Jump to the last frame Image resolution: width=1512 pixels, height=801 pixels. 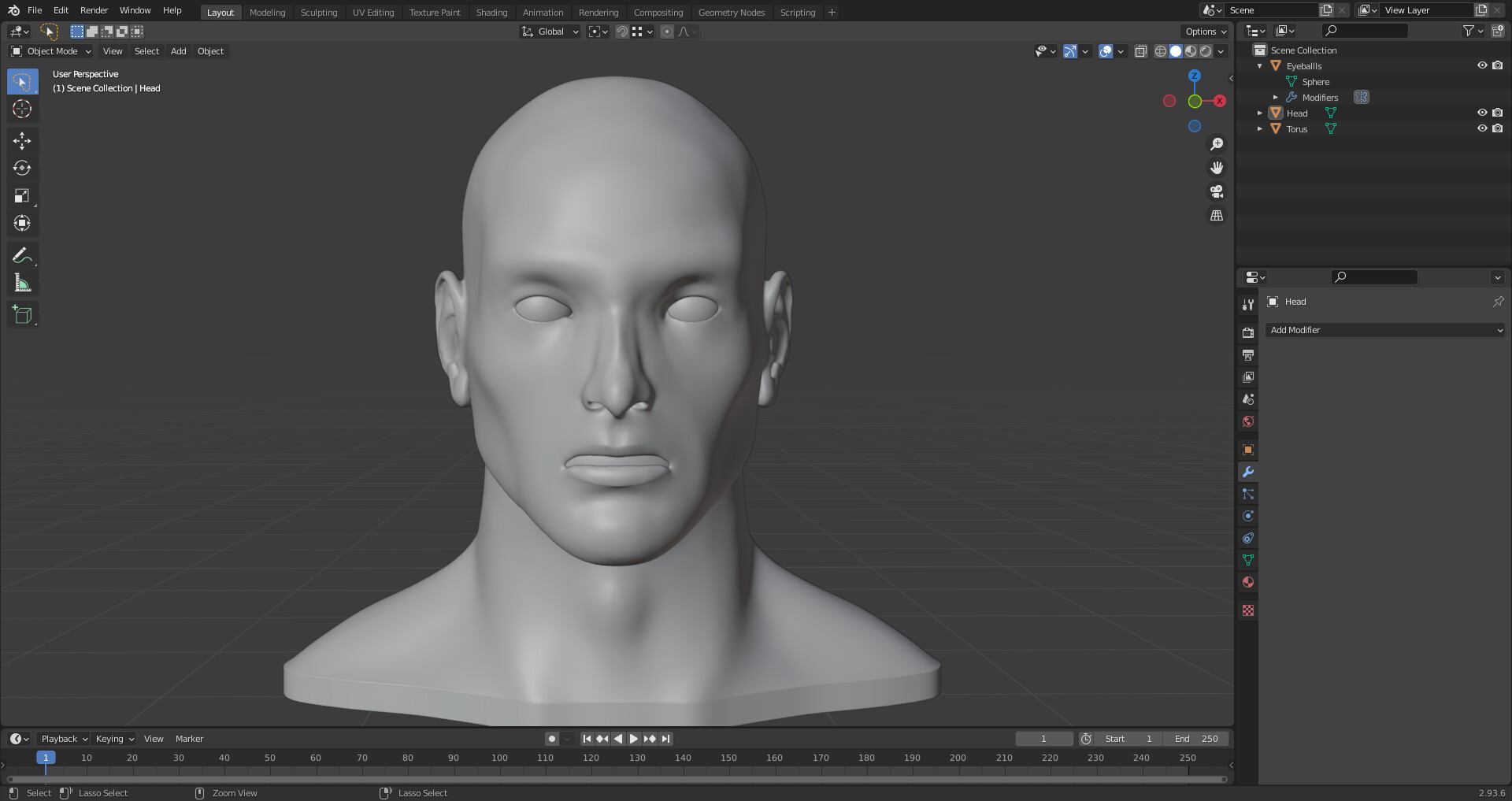pos(665,738)
